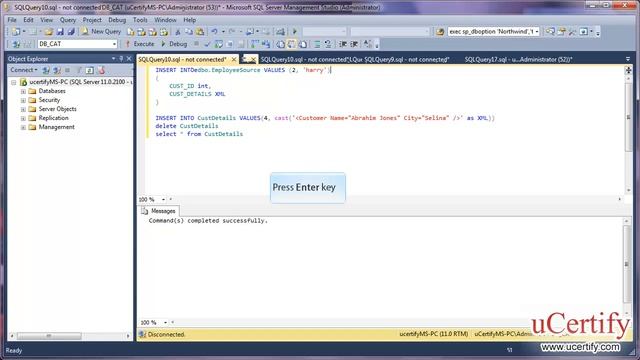Click the Database Engine Query icon
Image resolution: width=640 pixels, height=360 pixels.
130,31
